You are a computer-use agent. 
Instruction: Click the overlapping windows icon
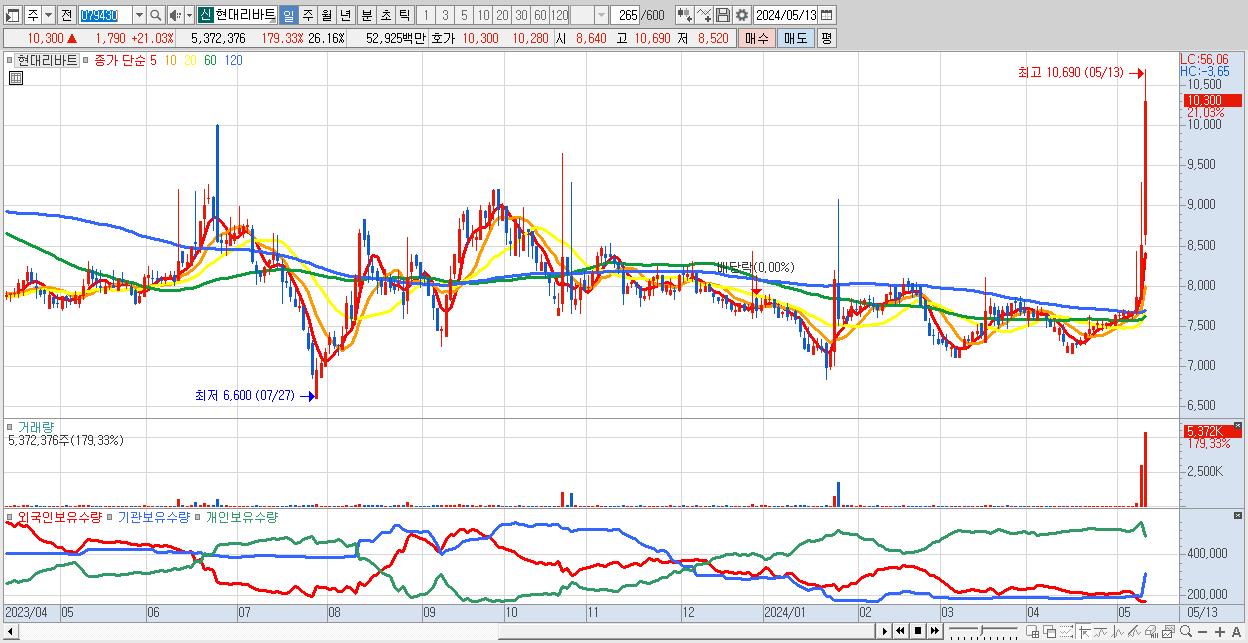[1050, 631]
